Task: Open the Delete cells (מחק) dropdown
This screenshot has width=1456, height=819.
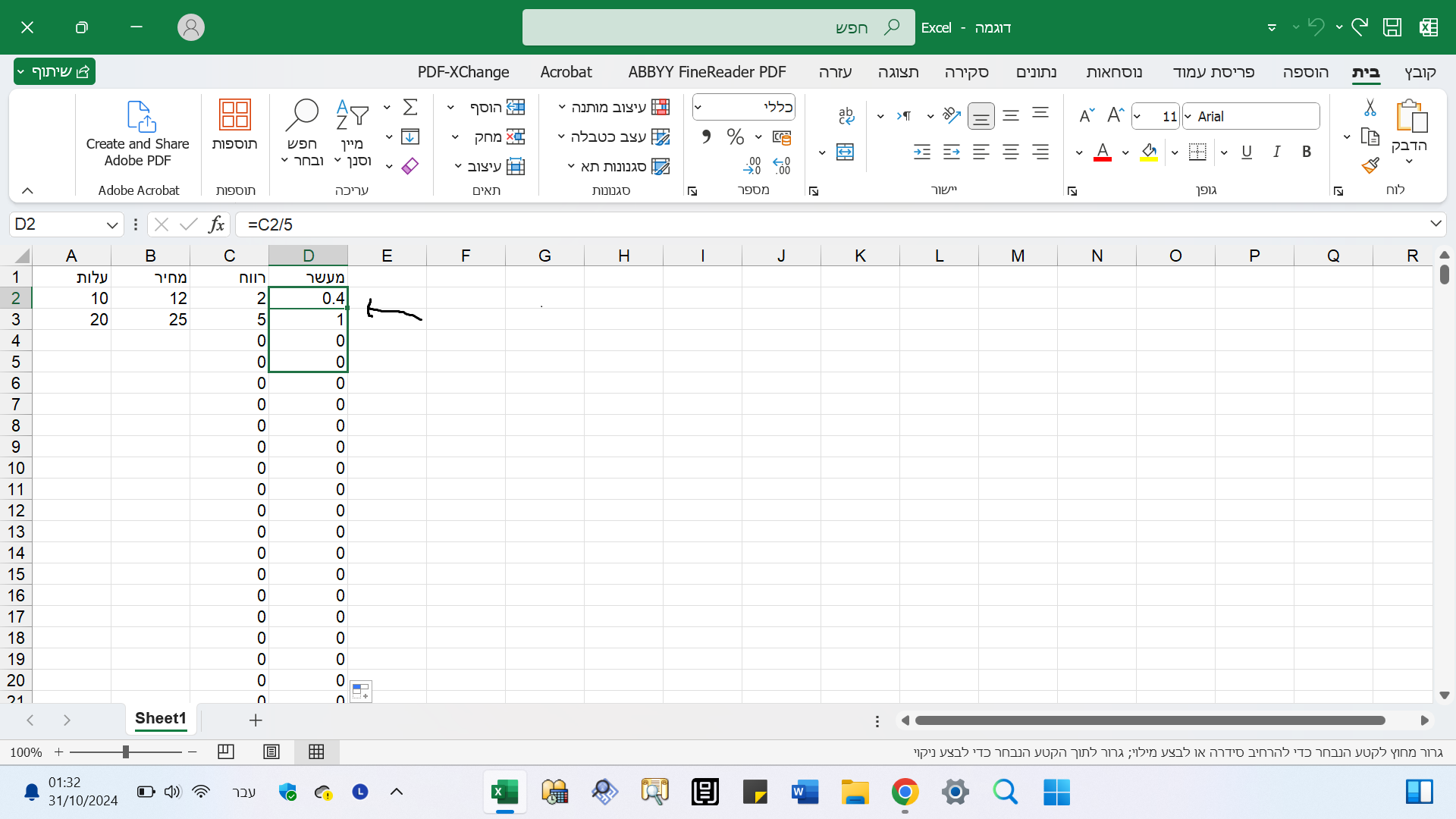Action: coord(456,136)
